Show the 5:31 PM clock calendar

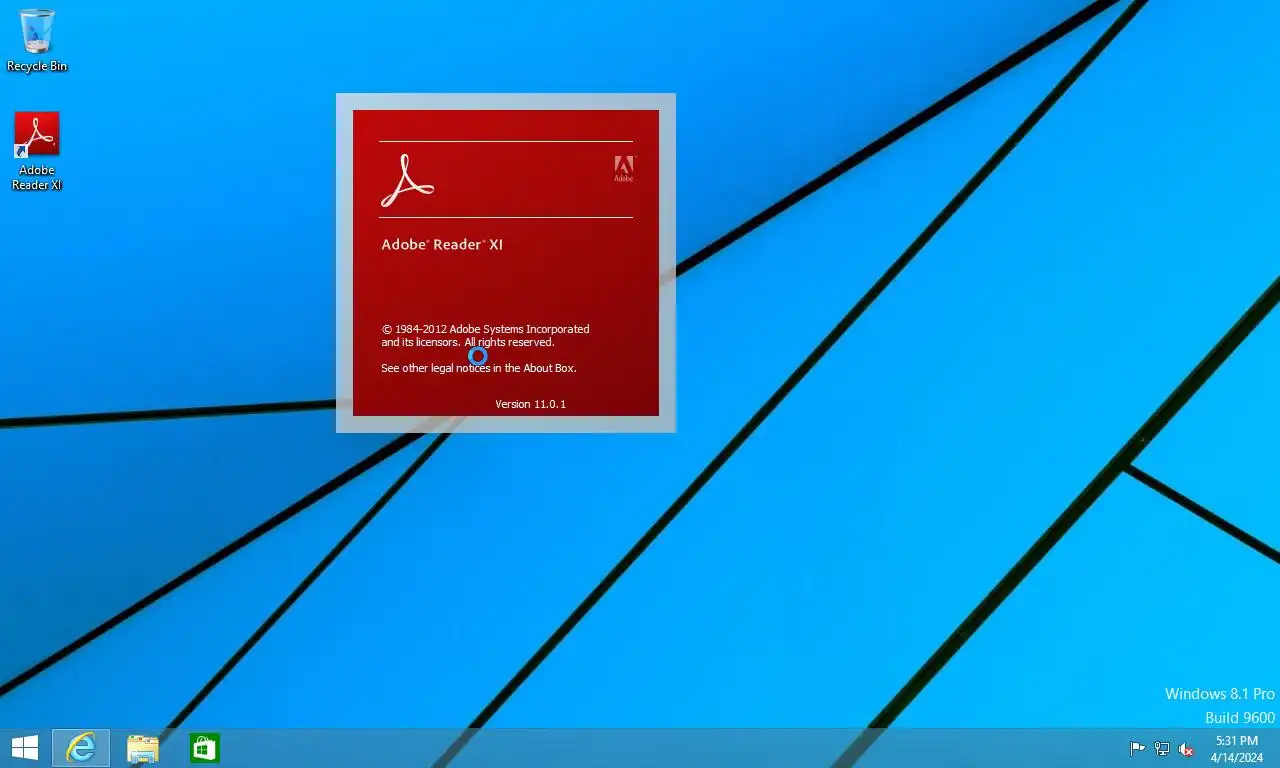1237,749
